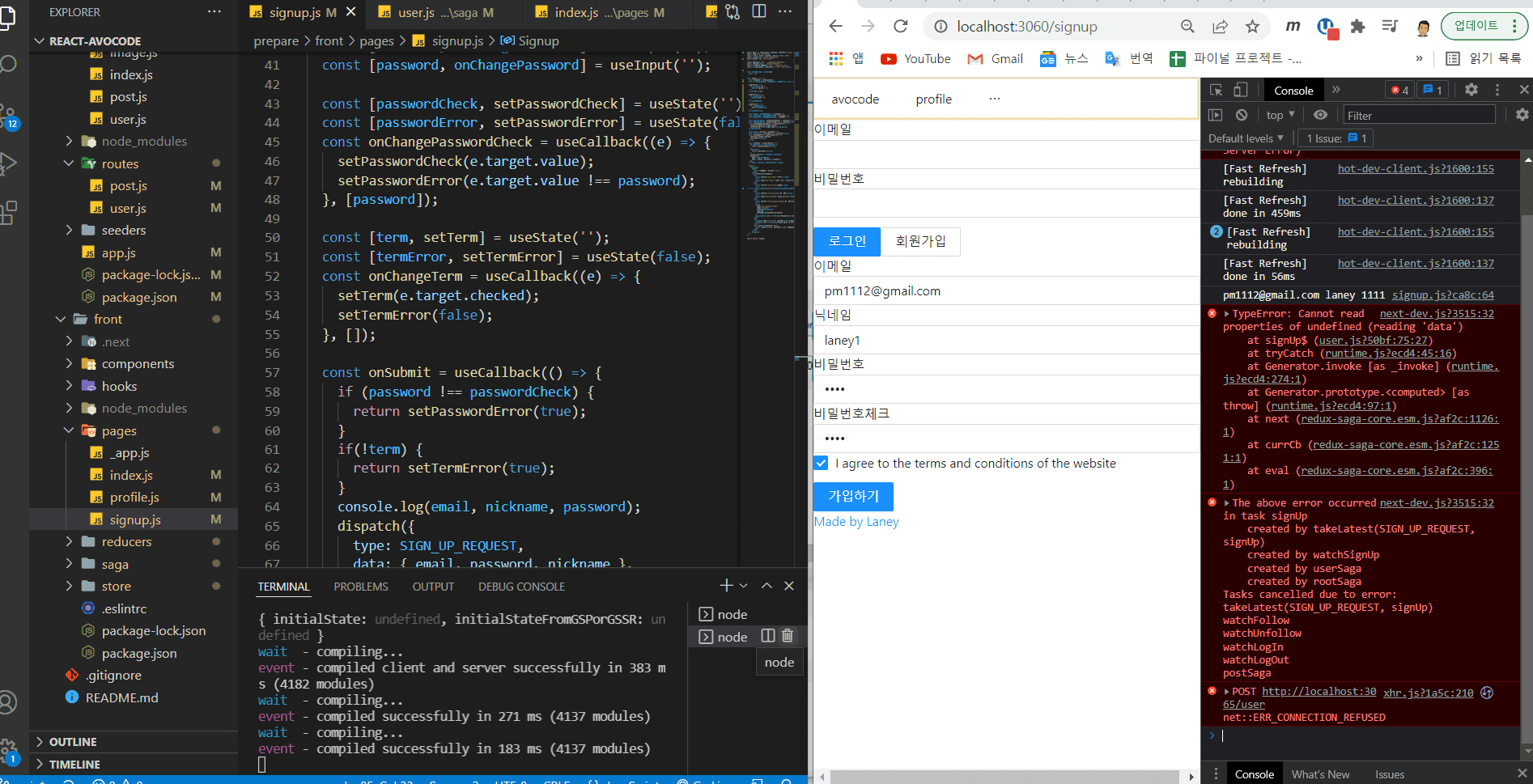Open new terminal profile dropdown arrow
This screenshot has height=784, width=1533.
pos(744,586)
